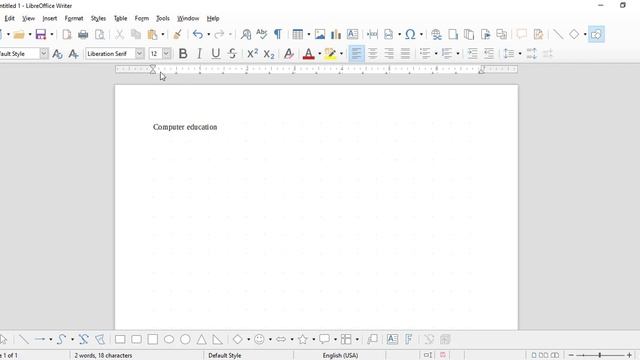Screen dimensions: 640x360
Task: Open the View menu
Action: [x=28, y=18]
